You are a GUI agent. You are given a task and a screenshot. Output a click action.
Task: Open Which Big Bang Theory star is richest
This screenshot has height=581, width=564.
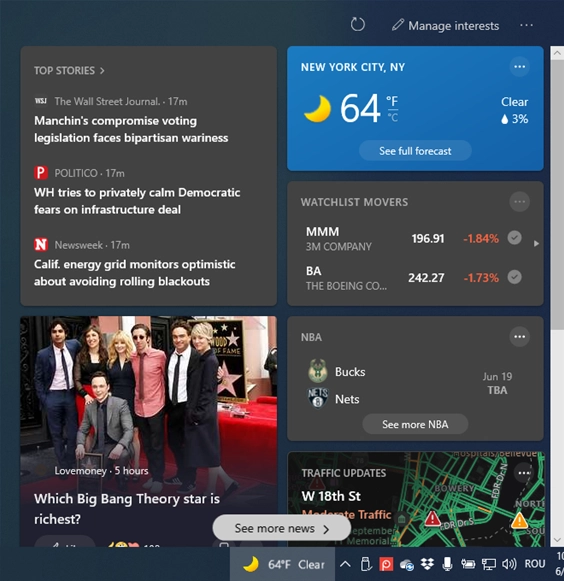[127, 509]
